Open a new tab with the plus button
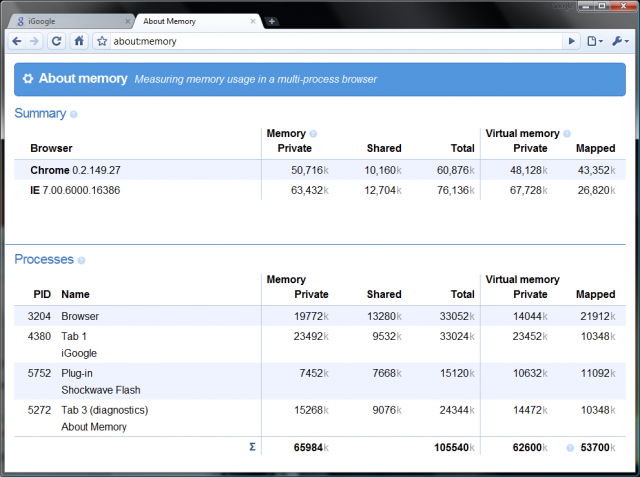The width and height of the screenshot is (640, 477). (271, 21)
